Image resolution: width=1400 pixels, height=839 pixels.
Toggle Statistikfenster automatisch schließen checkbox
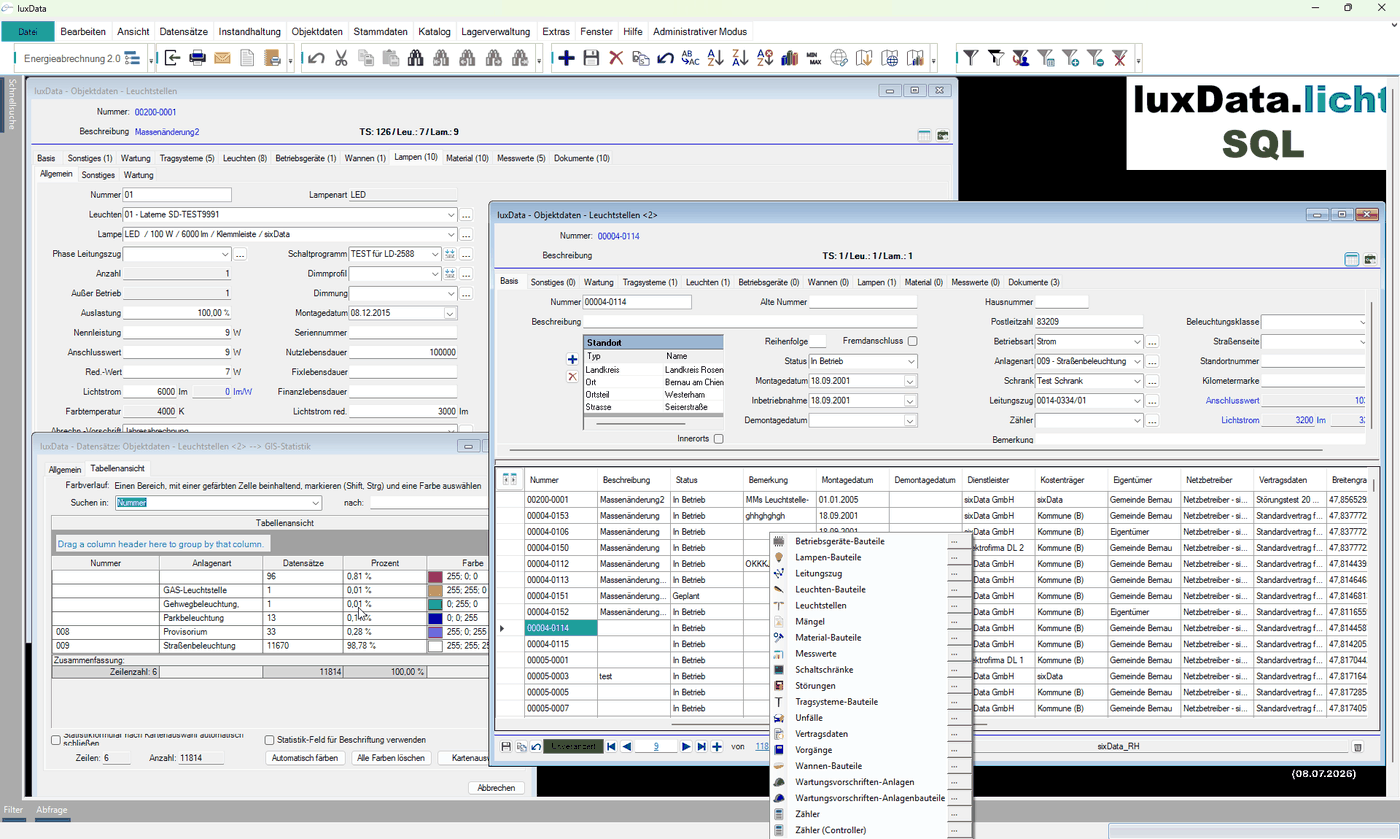pos(56,740)
